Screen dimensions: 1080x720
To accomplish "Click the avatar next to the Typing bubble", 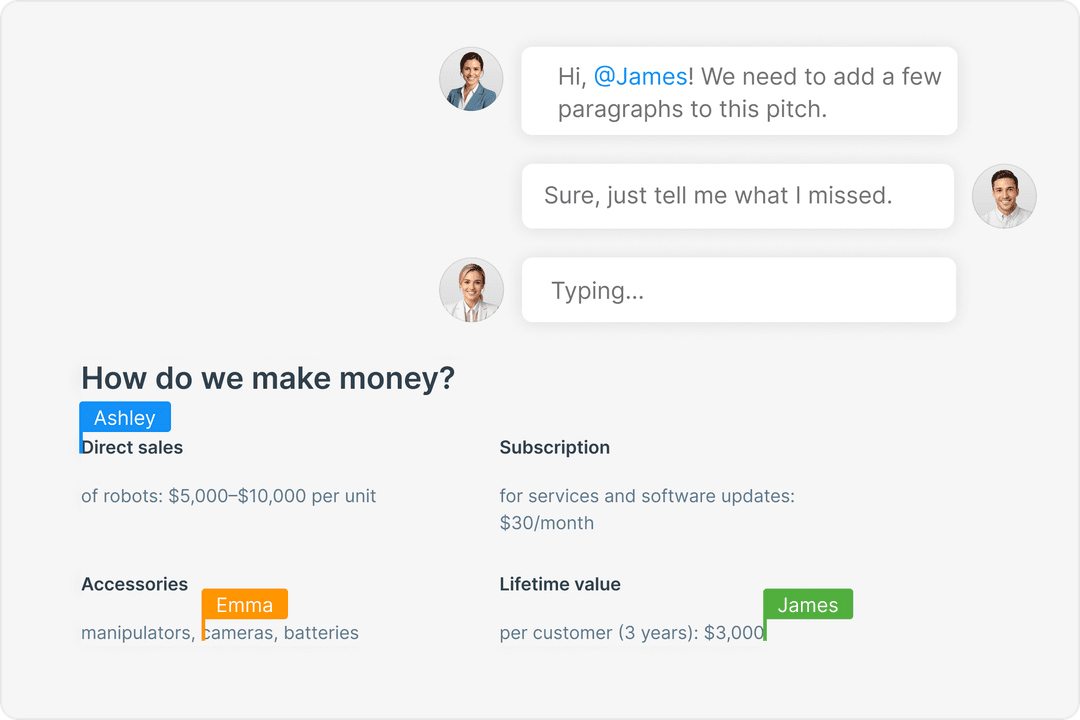I will pos(471,289).
